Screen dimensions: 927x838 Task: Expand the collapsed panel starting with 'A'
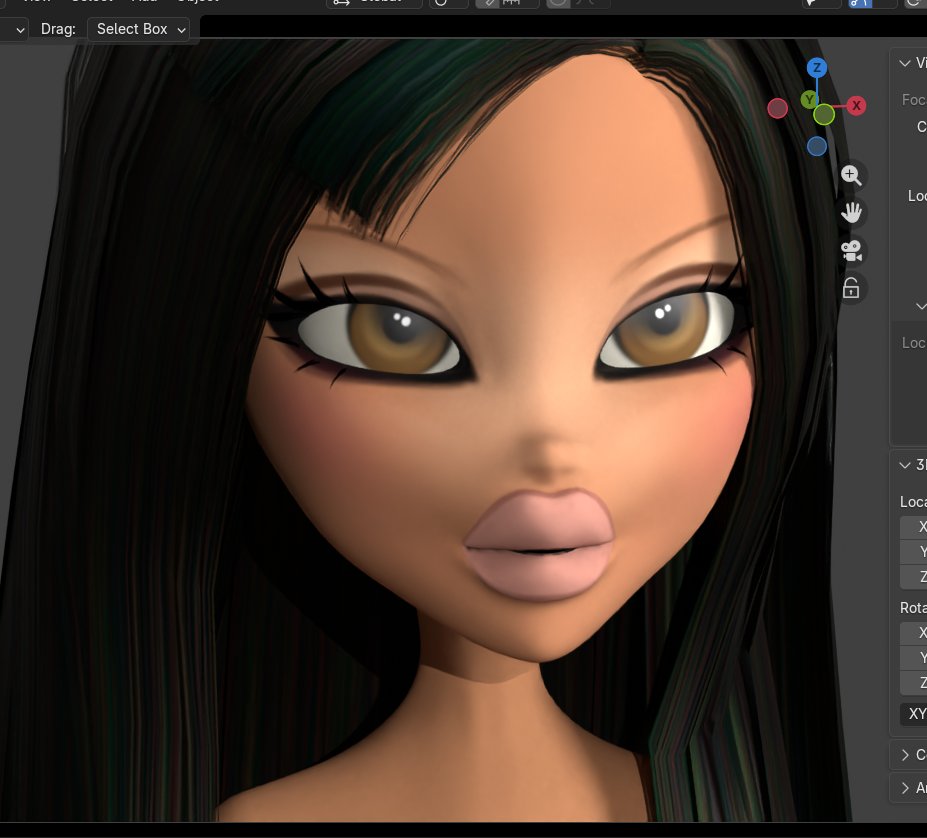(905, 788)
